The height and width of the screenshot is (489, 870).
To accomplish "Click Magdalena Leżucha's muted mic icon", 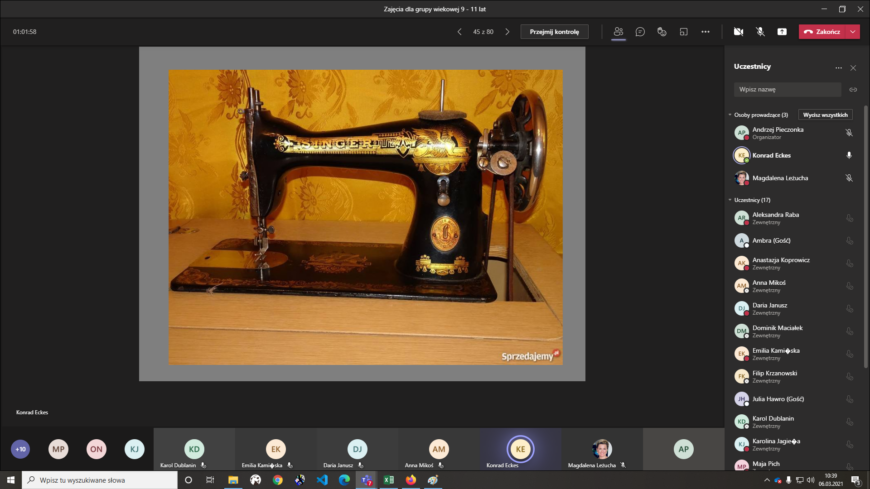I will [849, 178].
